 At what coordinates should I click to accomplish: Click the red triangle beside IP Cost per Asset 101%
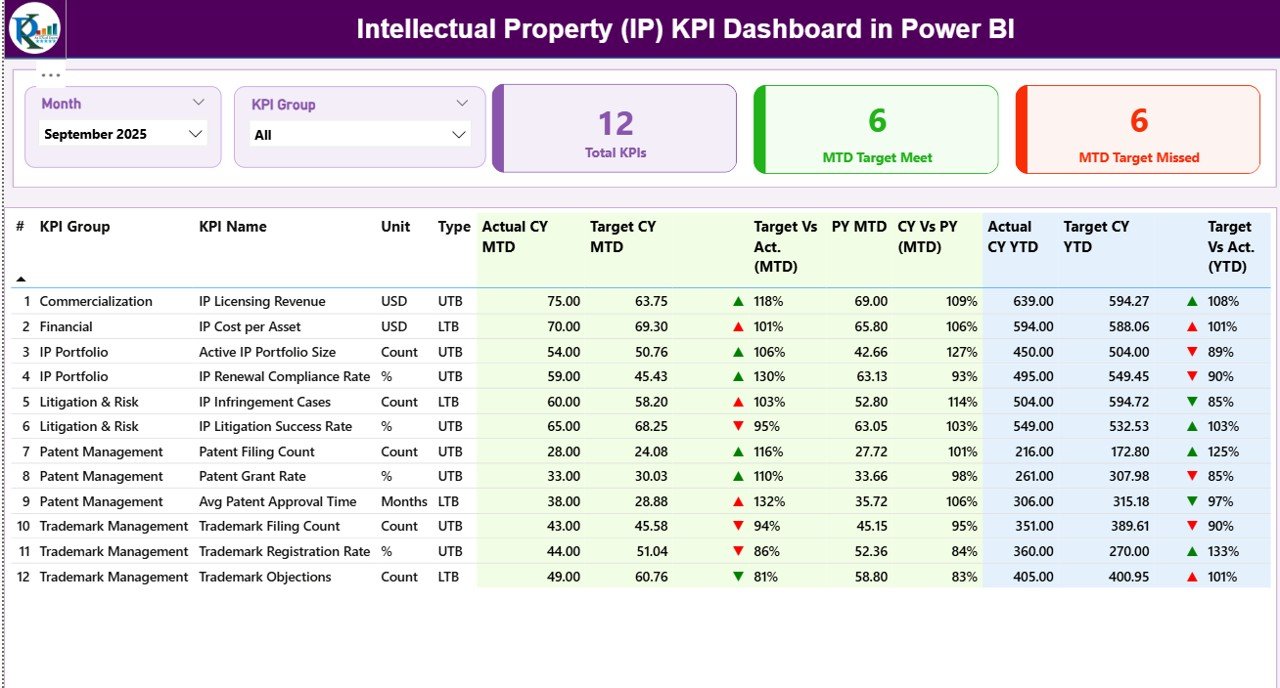point(737,326)
